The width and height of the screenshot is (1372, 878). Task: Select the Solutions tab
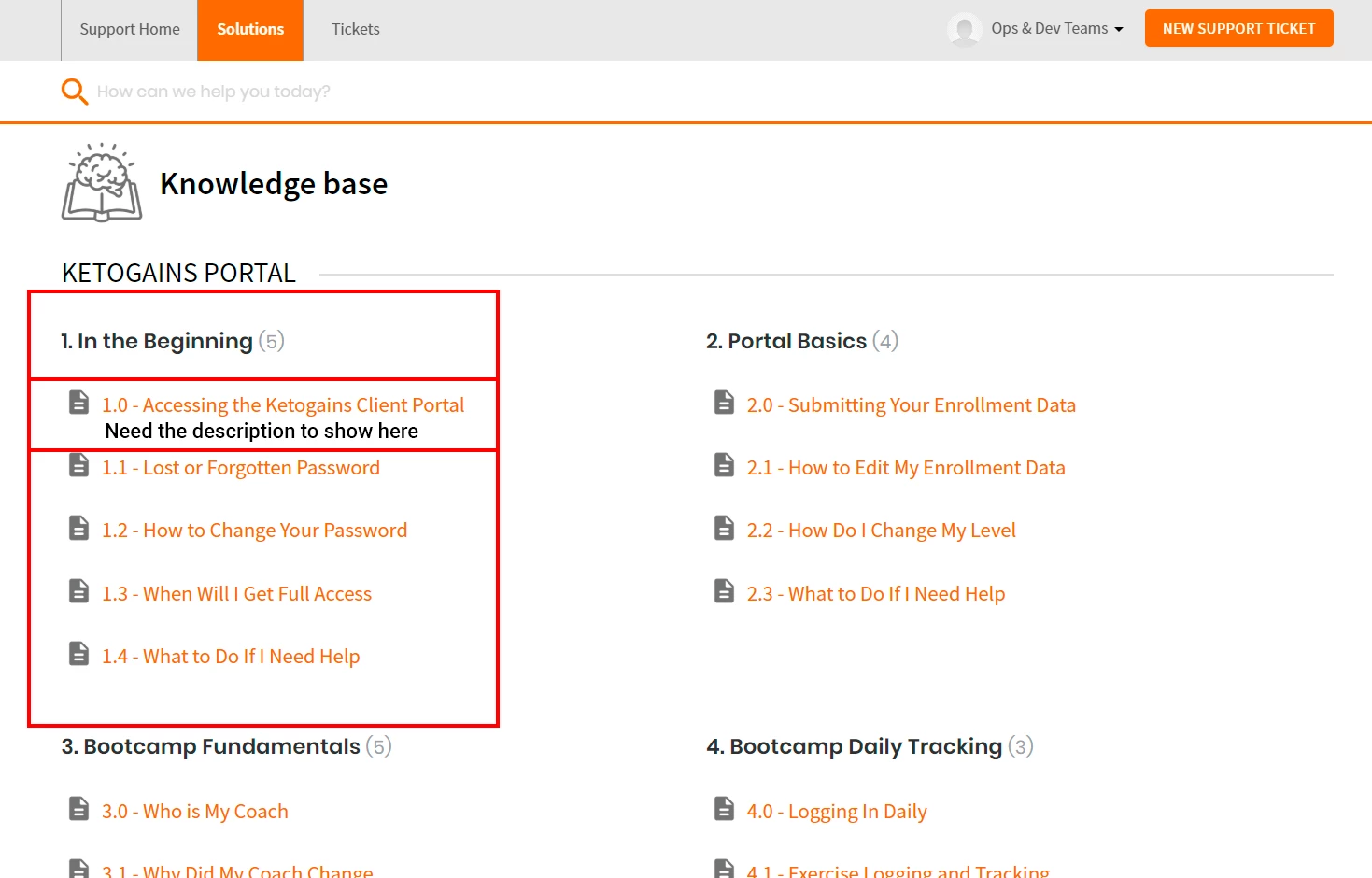pos(250,29)
